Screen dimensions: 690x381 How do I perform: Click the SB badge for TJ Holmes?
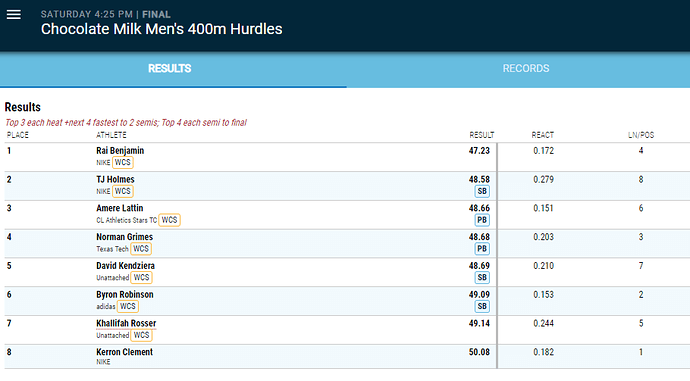point(482,191)
